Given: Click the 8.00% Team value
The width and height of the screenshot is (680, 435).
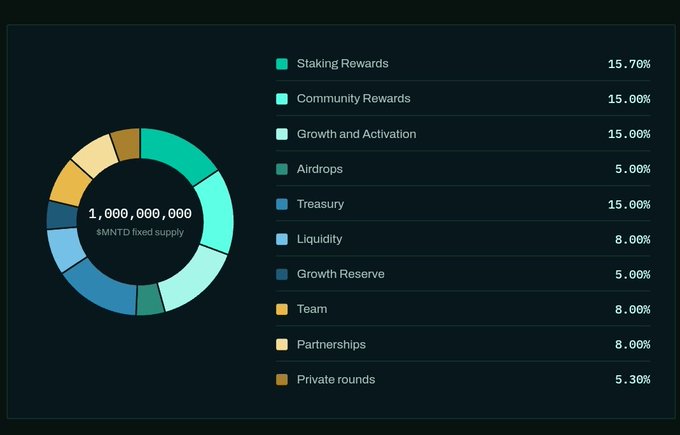Looking at the screenshot, I should coord(632,310).
